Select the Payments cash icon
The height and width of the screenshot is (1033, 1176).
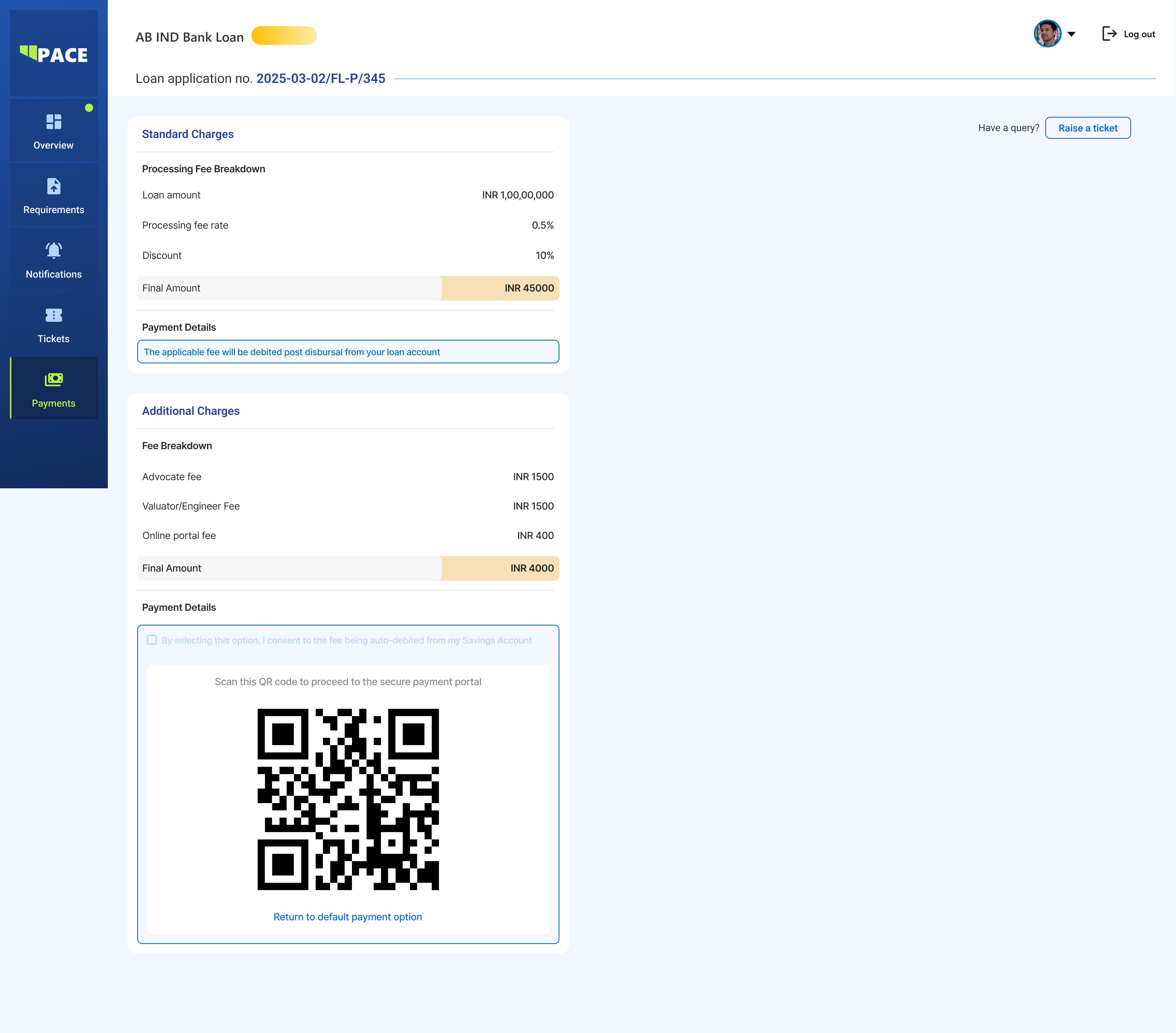click(53, 380)
